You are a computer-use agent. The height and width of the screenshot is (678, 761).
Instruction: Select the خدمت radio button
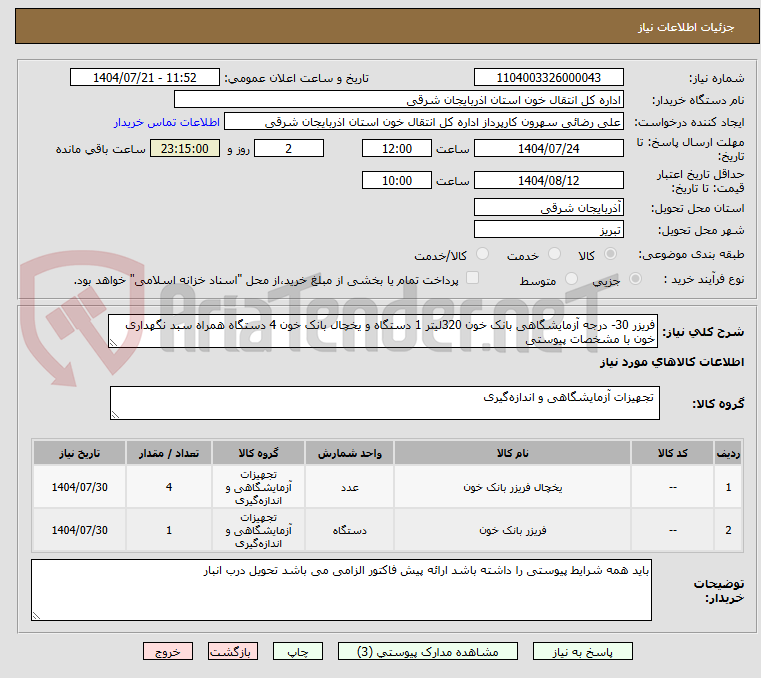point(554,254)
